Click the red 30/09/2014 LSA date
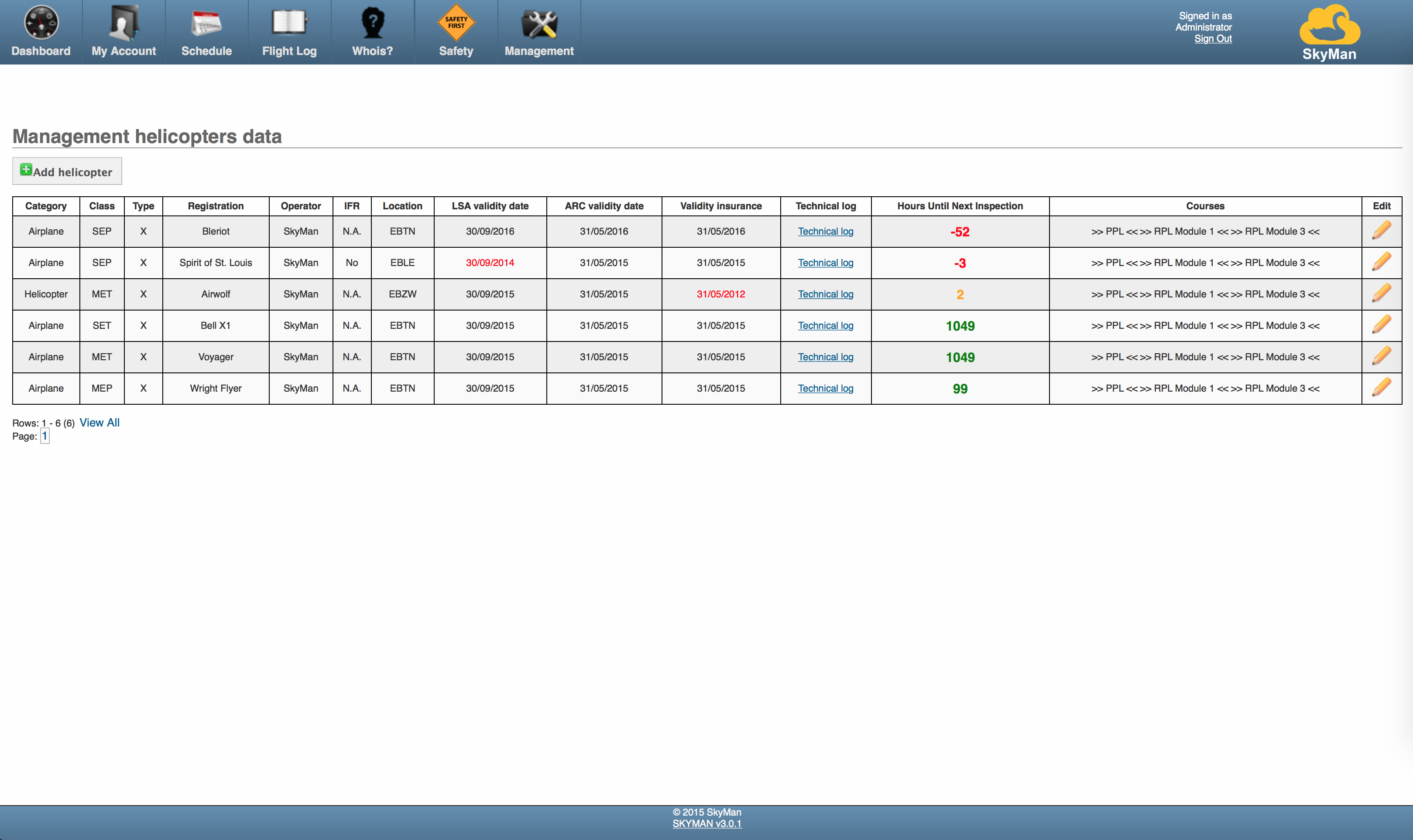This screenshot has width=1413, height=840. 490,263
